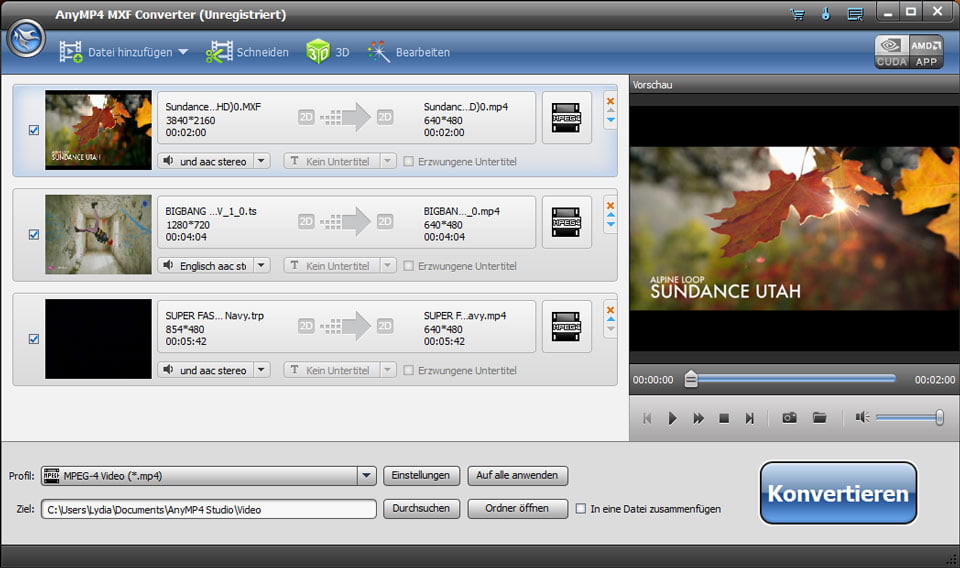
Task: Enable Erzwungene Untertitel for BIGBANG file
Action: click(x=408, y=266)
